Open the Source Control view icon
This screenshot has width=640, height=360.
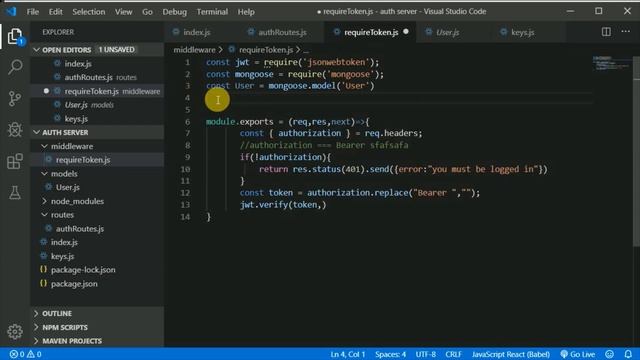[15, 98]
